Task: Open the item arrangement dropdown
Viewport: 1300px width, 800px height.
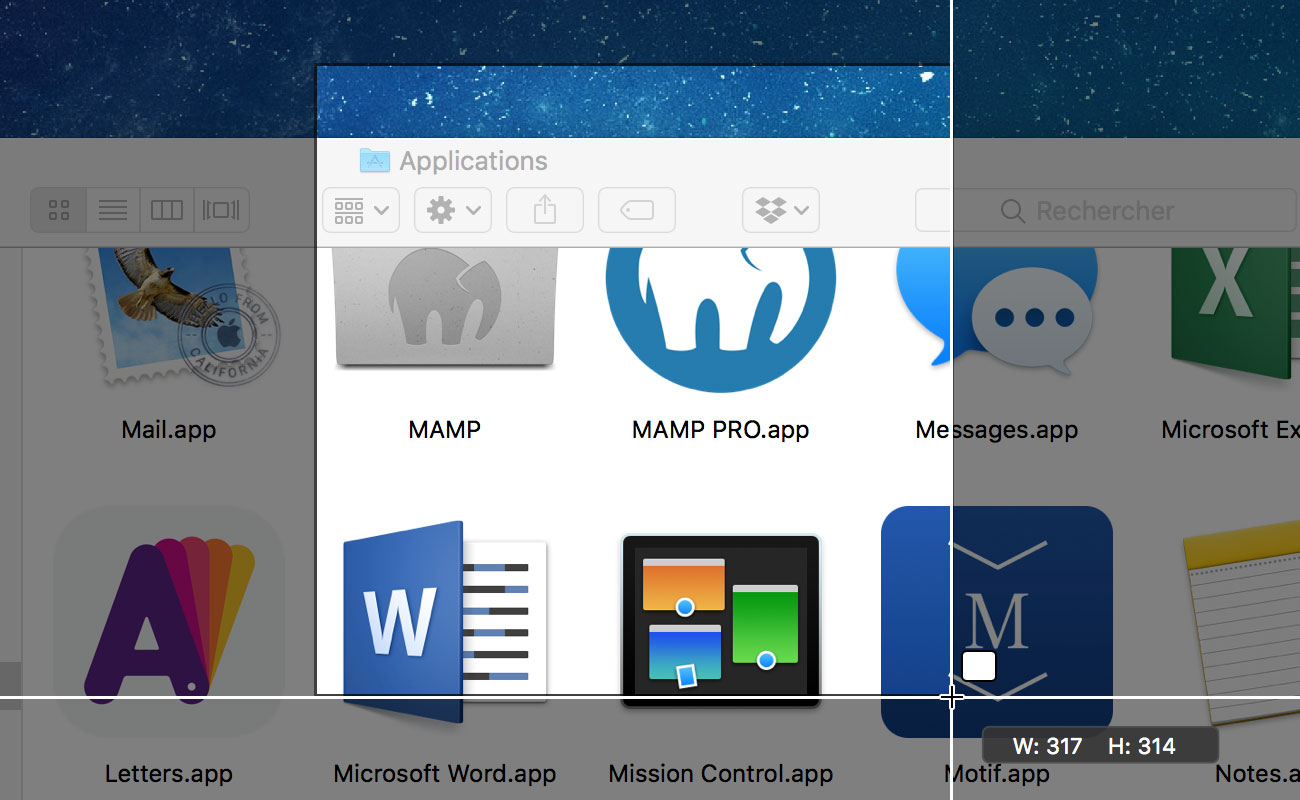Action: 361,210
